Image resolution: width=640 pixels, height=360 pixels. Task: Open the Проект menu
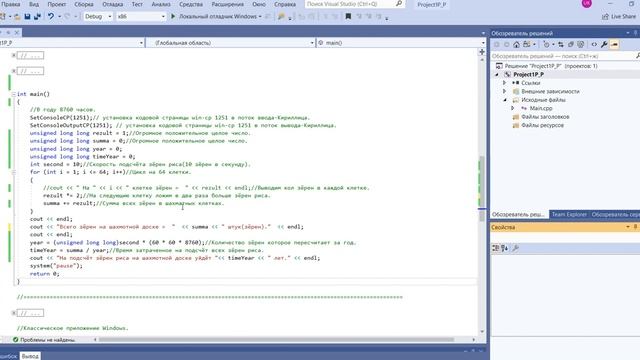tap(57, 4)
